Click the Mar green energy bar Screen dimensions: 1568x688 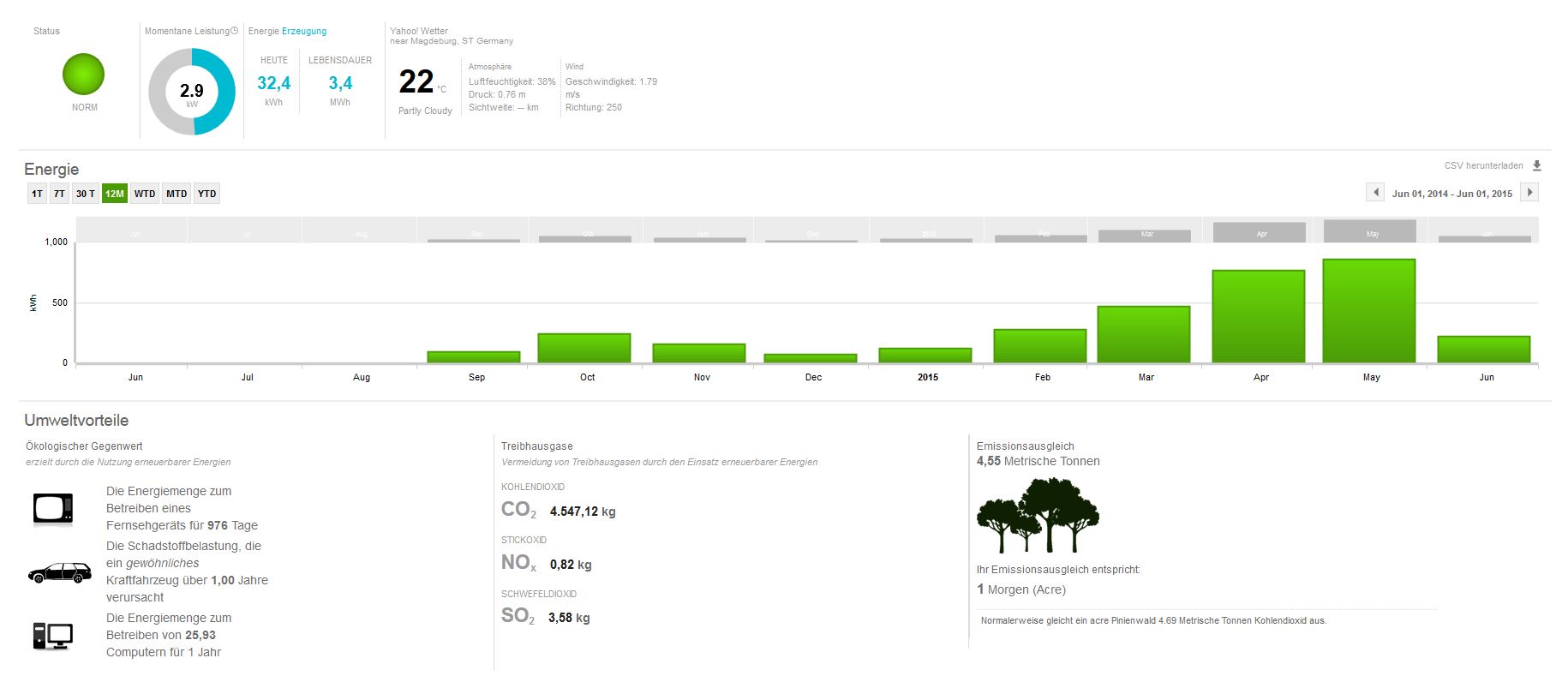1144,335
